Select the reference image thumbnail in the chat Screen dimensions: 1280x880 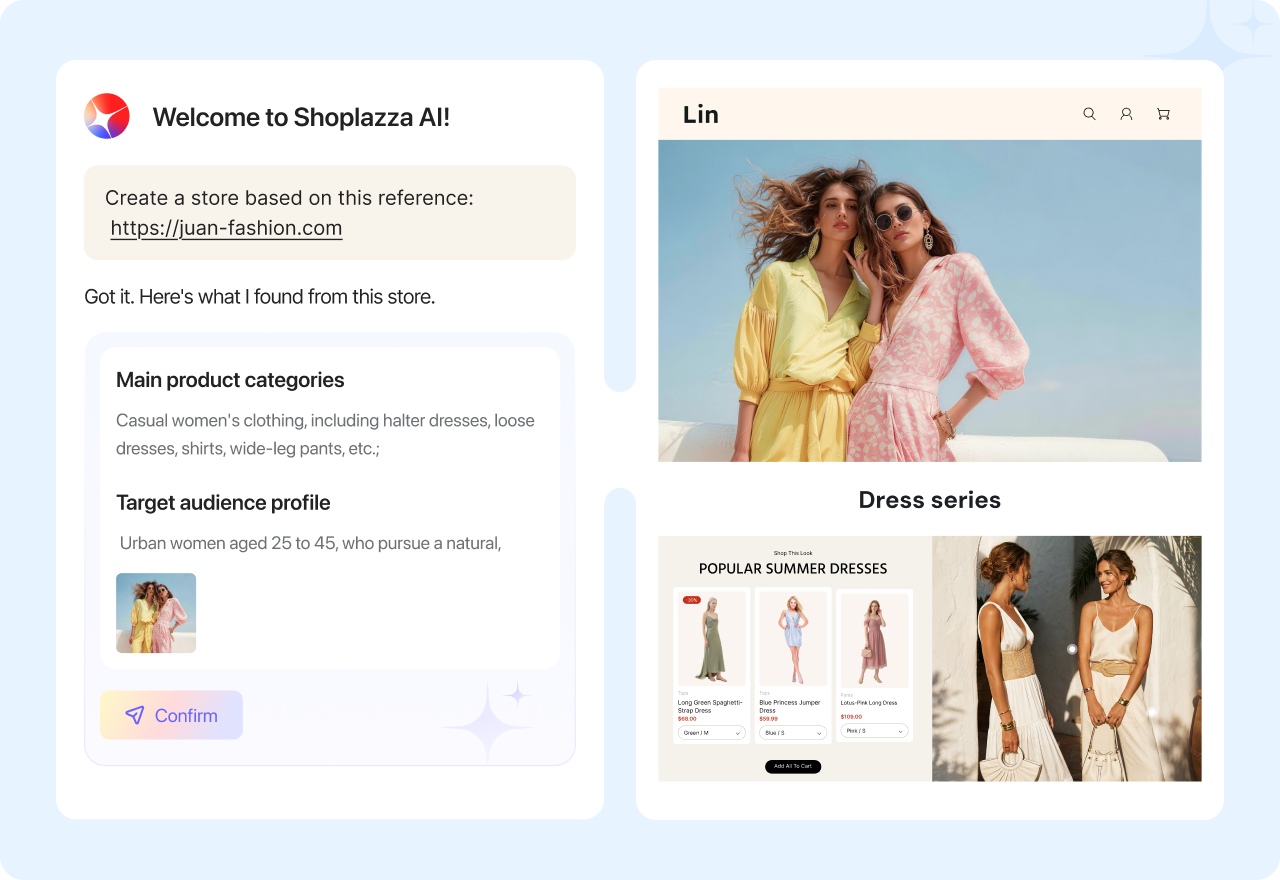[156, 613]
